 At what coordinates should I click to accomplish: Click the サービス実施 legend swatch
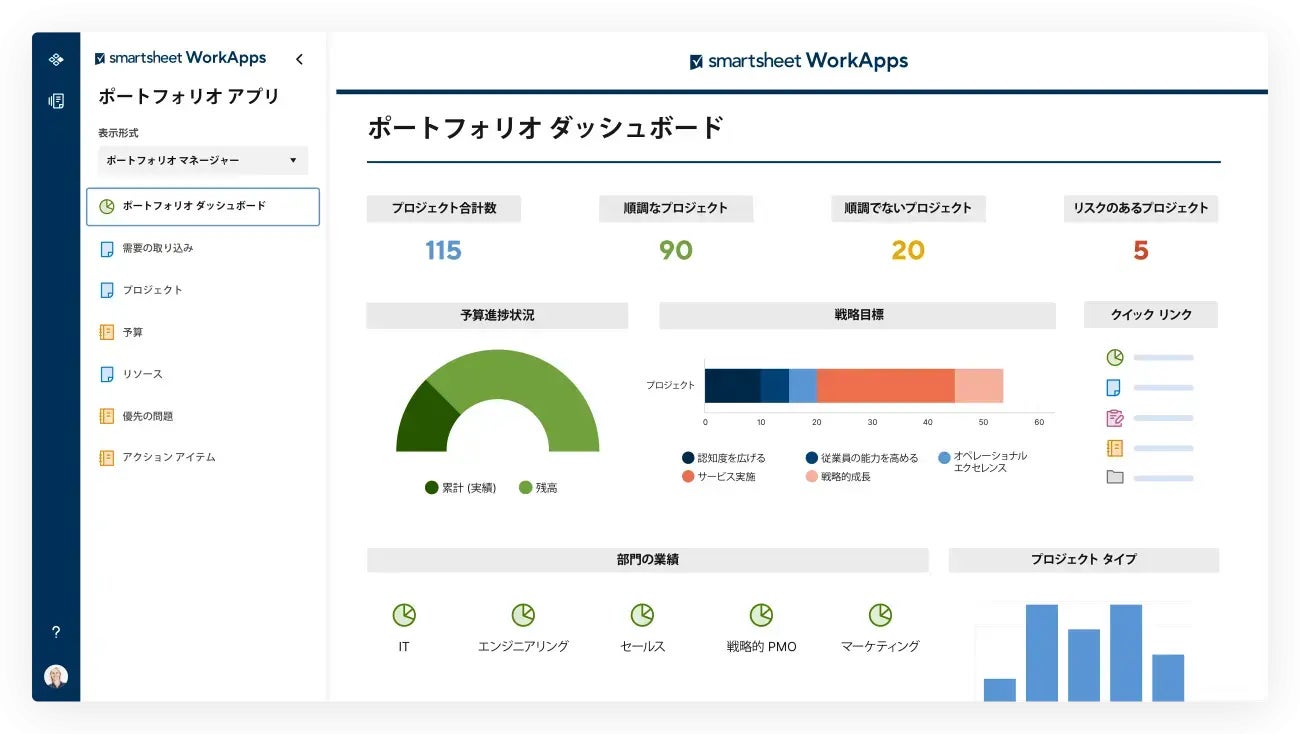coord(688,477)
